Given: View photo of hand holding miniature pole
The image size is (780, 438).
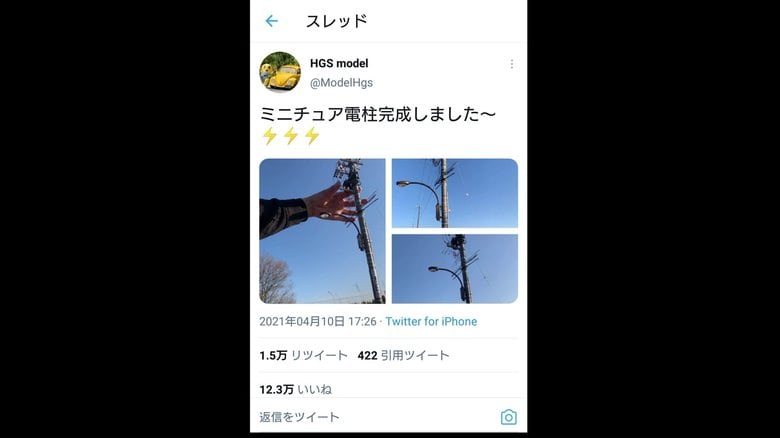Looking at the screenshot, I should click(322, 231).
